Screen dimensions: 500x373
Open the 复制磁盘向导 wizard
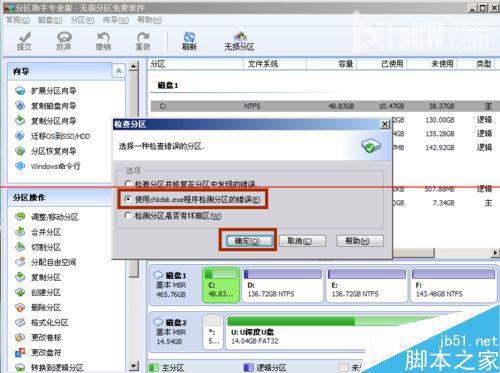pos(54,106)
